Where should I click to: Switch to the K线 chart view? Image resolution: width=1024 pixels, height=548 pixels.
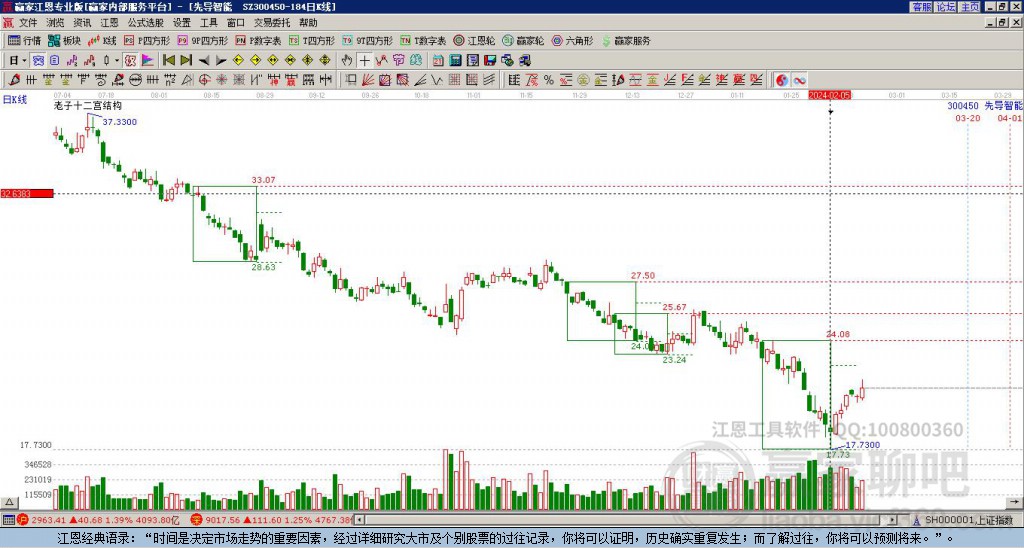[x=103, y=40]
